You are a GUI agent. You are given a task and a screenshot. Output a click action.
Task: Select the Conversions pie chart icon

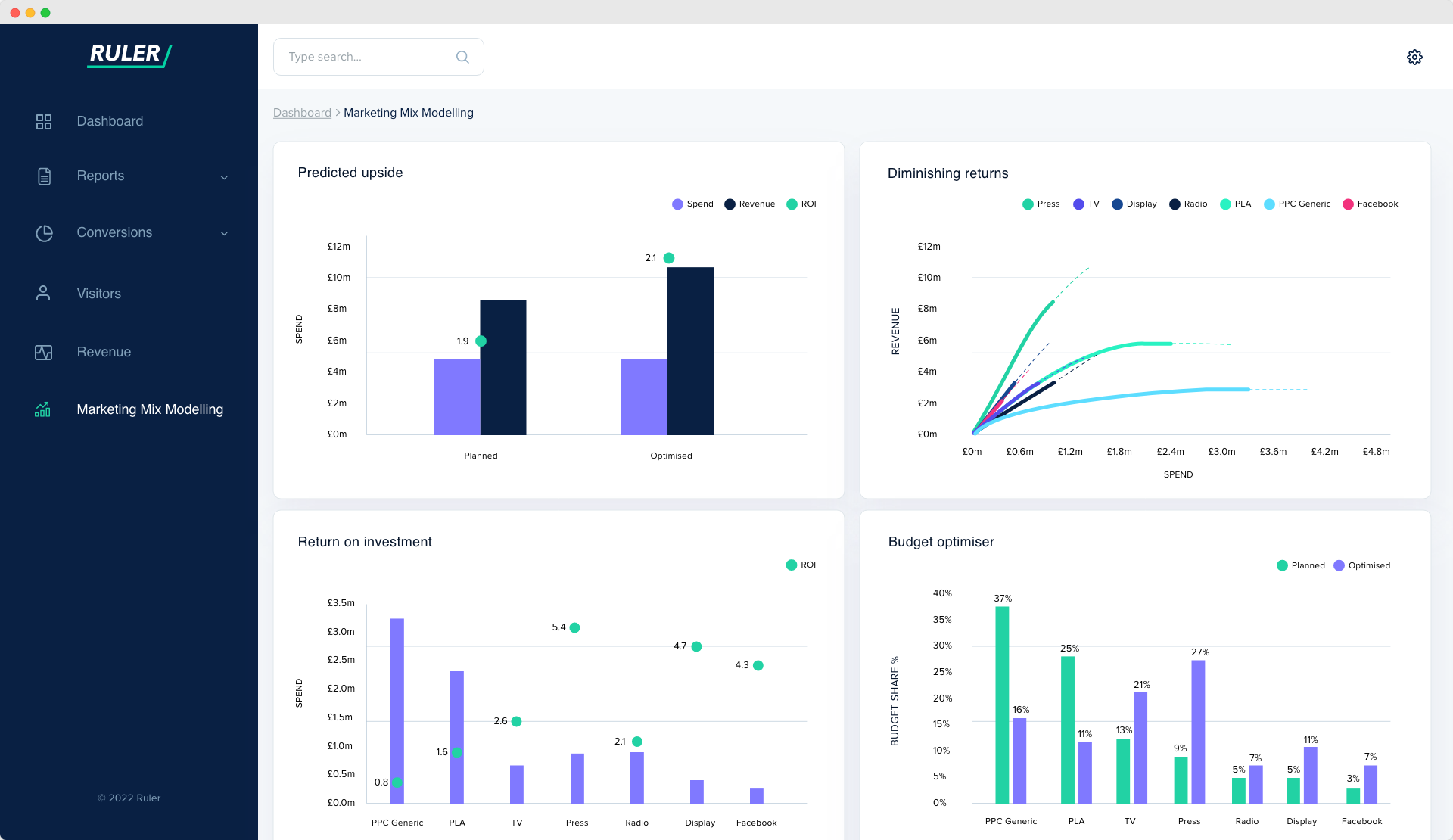point(44,233)
